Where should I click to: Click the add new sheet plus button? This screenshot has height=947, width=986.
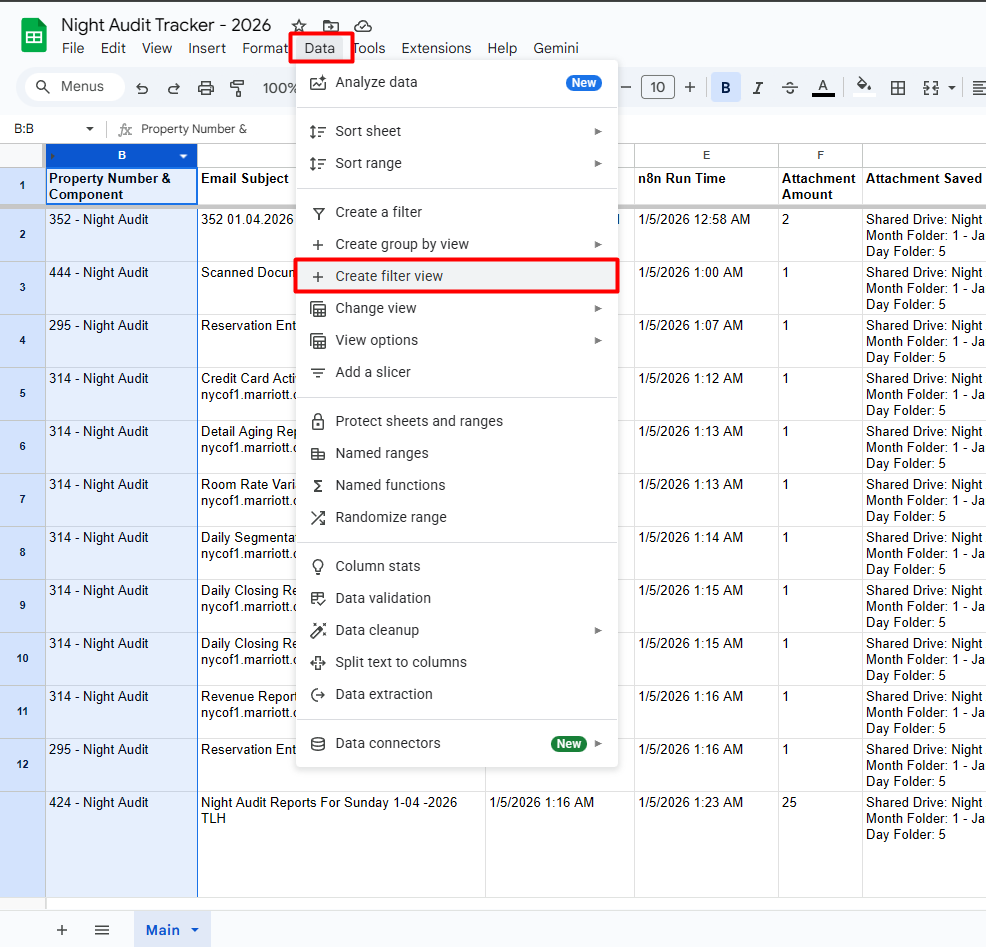[62, 930]
